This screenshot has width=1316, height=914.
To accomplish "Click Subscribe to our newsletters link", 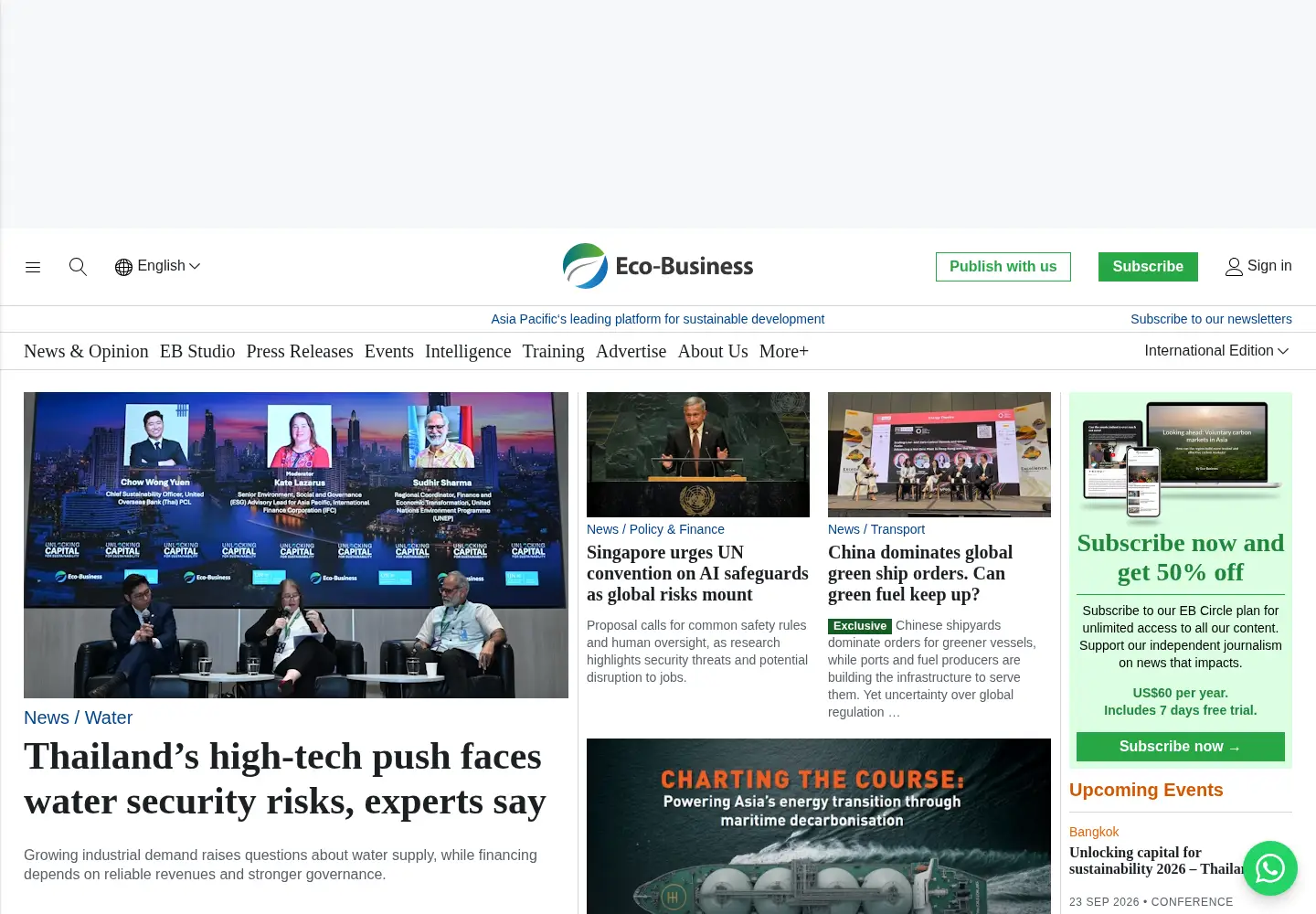I will click(x=1211, y=319).
